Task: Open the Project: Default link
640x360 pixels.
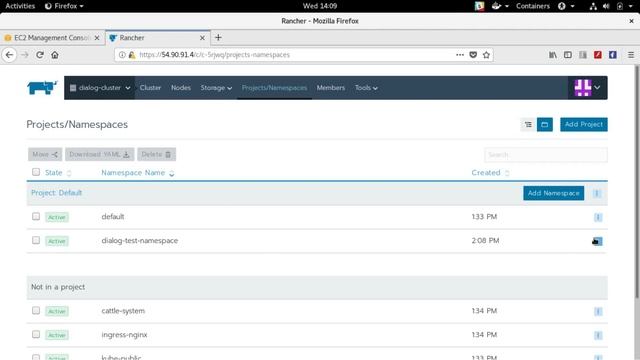Action: click(56, 193)
